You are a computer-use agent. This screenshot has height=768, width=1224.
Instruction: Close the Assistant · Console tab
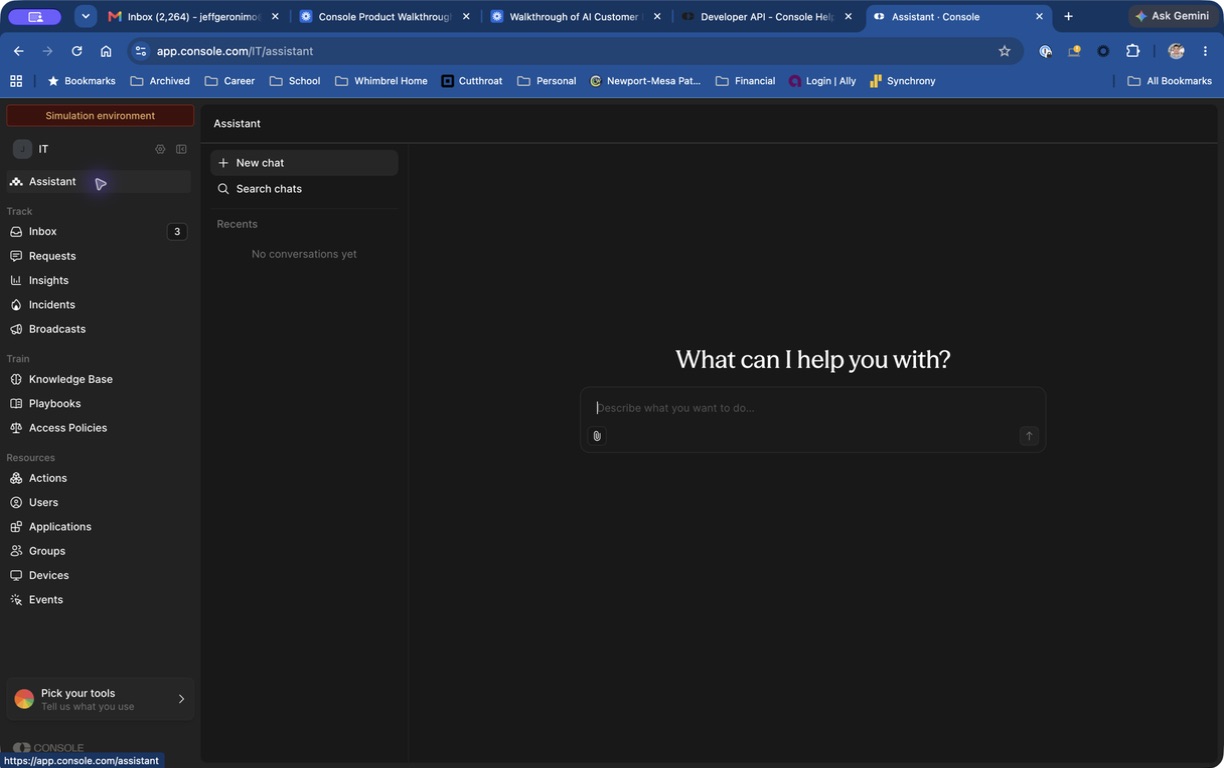[1039, 17]
